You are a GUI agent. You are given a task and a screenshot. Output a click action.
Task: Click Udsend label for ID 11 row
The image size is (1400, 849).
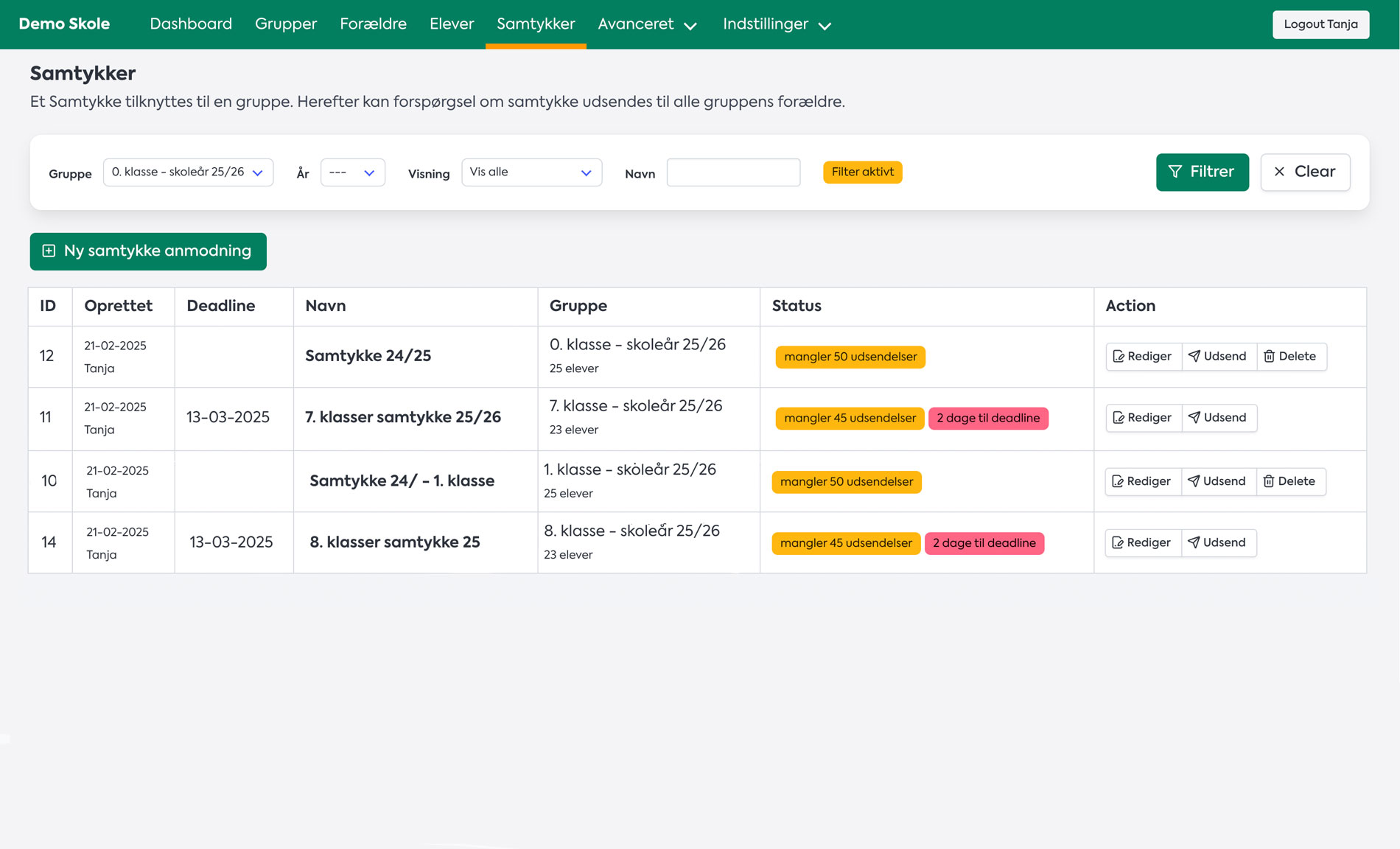(1225, 418)
